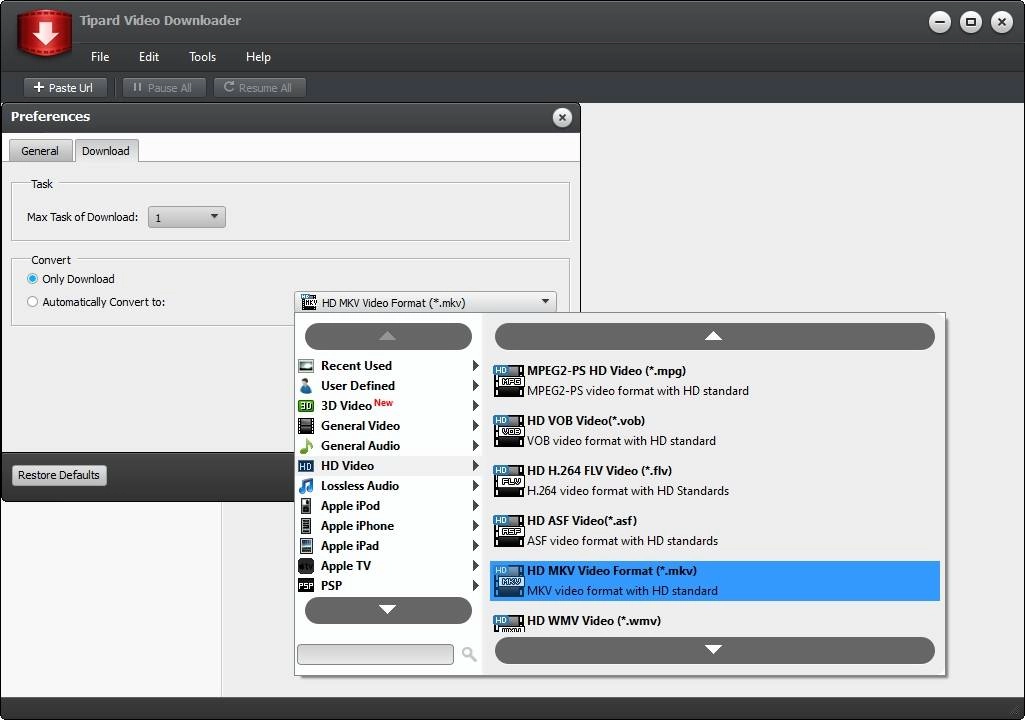
Task: Select the PSP category label
Action: click(x=331, y=586)
